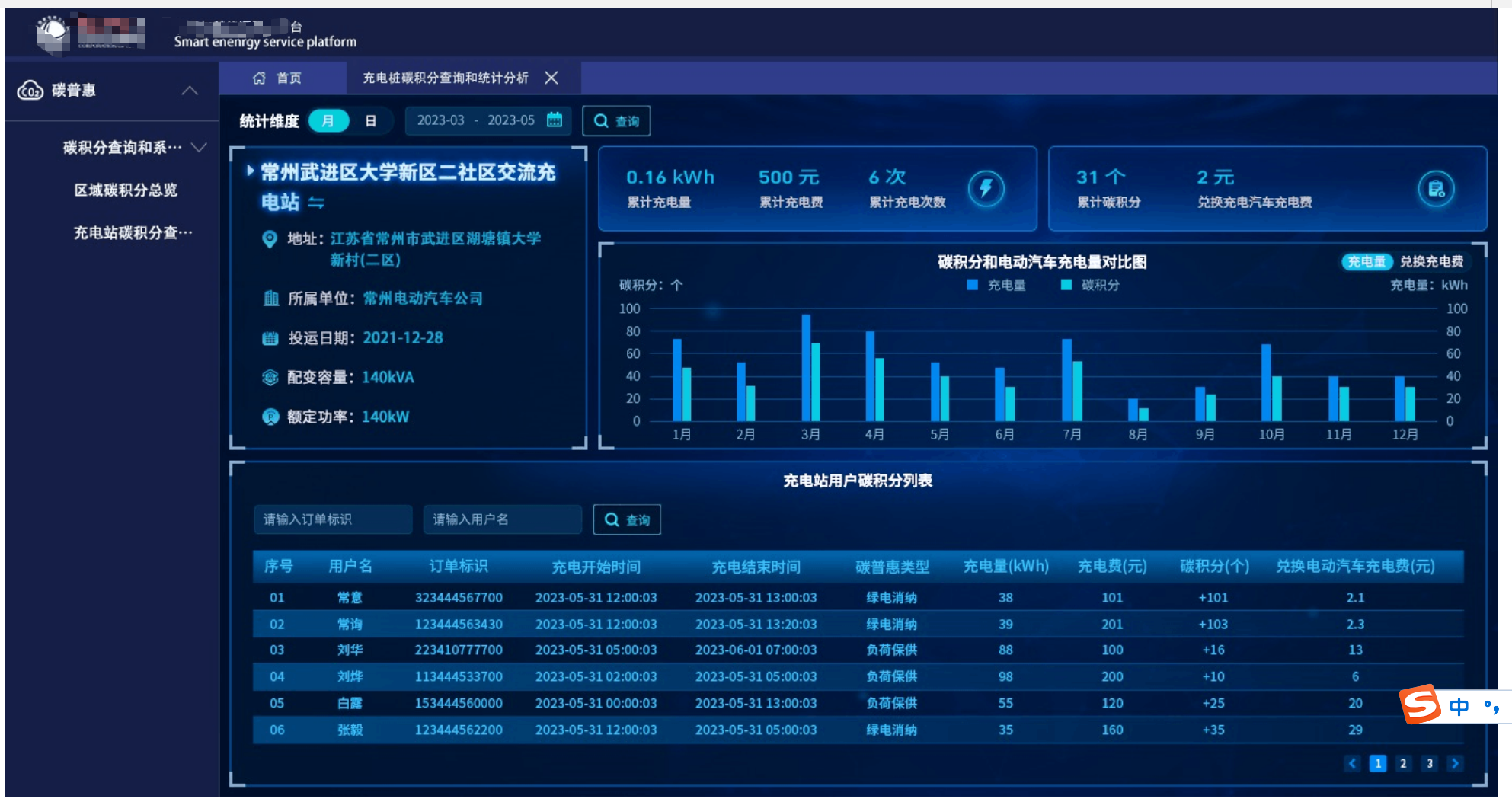The height and width of the screenshot is (802, 1512).
Task: Open the calendar icon in the date range
Action: coord(555,120)
